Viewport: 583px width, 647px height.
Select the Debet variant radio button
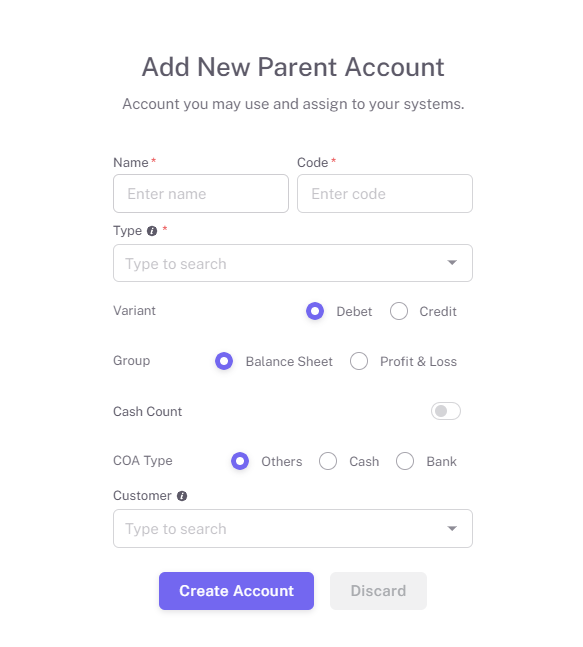tap(315, 311)
